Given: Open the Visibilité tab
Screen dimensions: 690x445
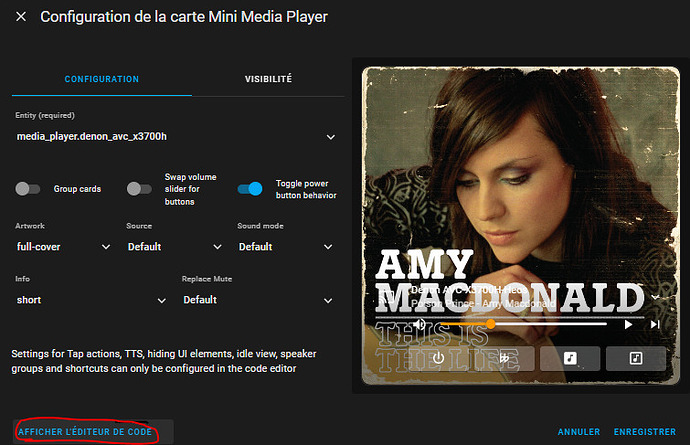Looking at the screenshot, I should [268, 79].
